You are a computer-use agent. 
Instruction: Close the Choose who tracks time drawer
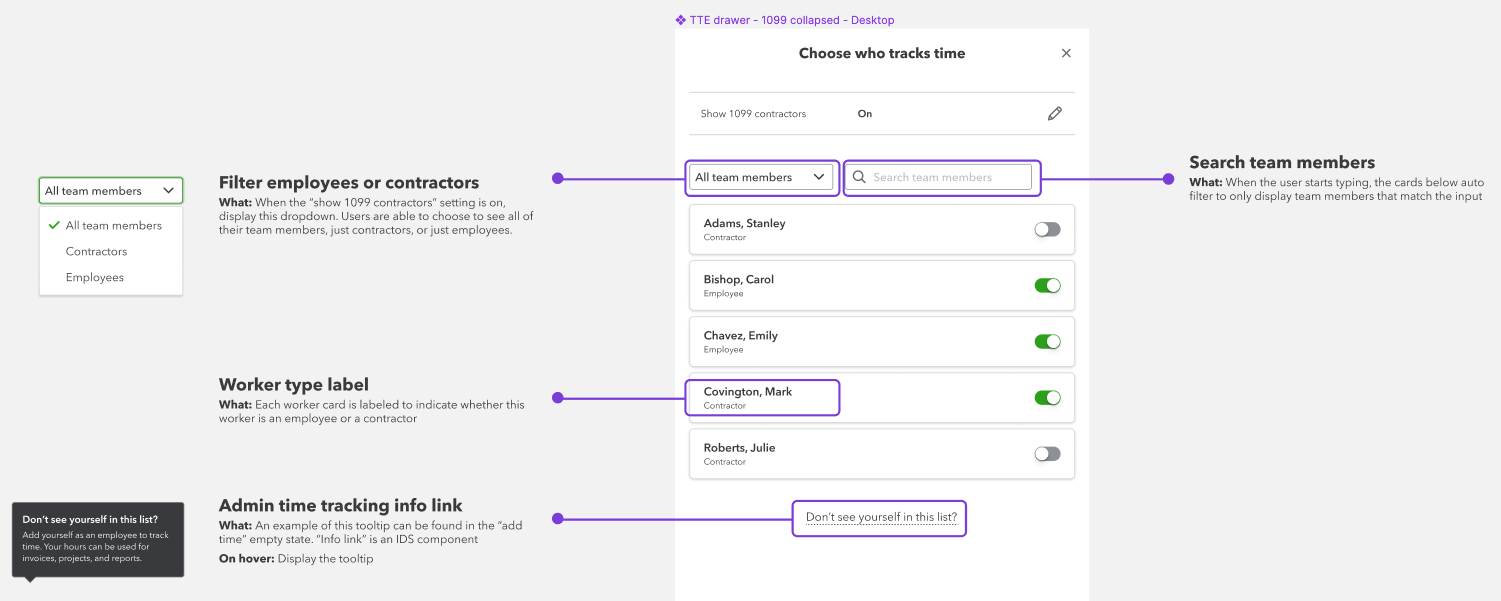pyautogui.click(x=1066, y=54)
